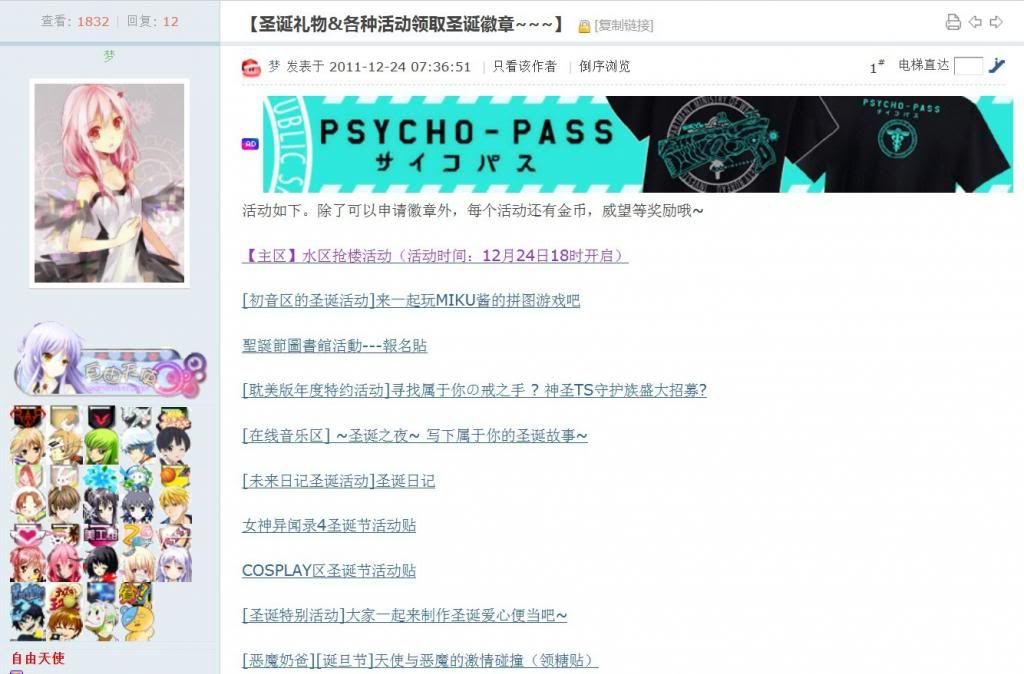This screenshot has height=674, width=1024.
Task: Open the PSYCHO-PASS banner advertisement
Action: [x=637, y=144]
